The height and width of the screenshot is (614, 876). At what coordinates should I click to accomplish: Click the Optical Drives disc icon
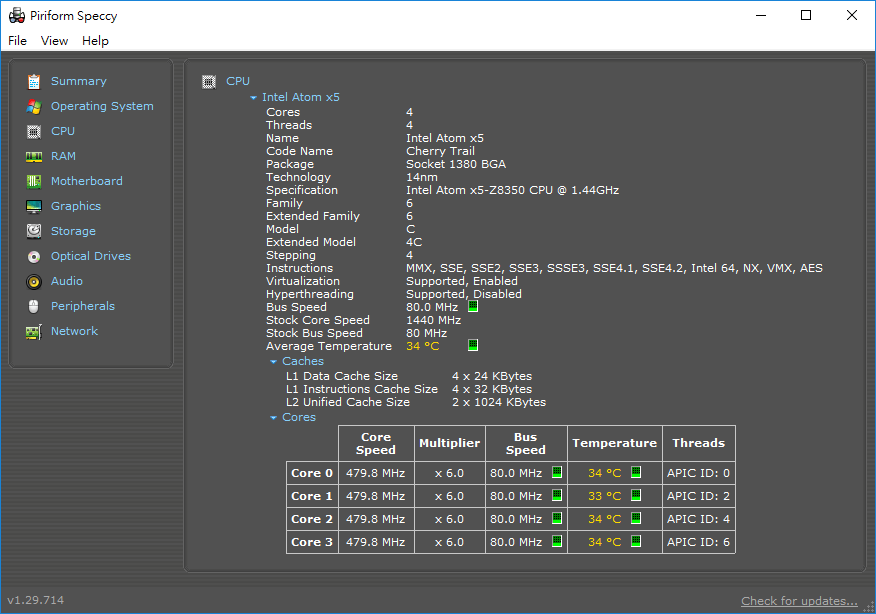tap(34, 257)
